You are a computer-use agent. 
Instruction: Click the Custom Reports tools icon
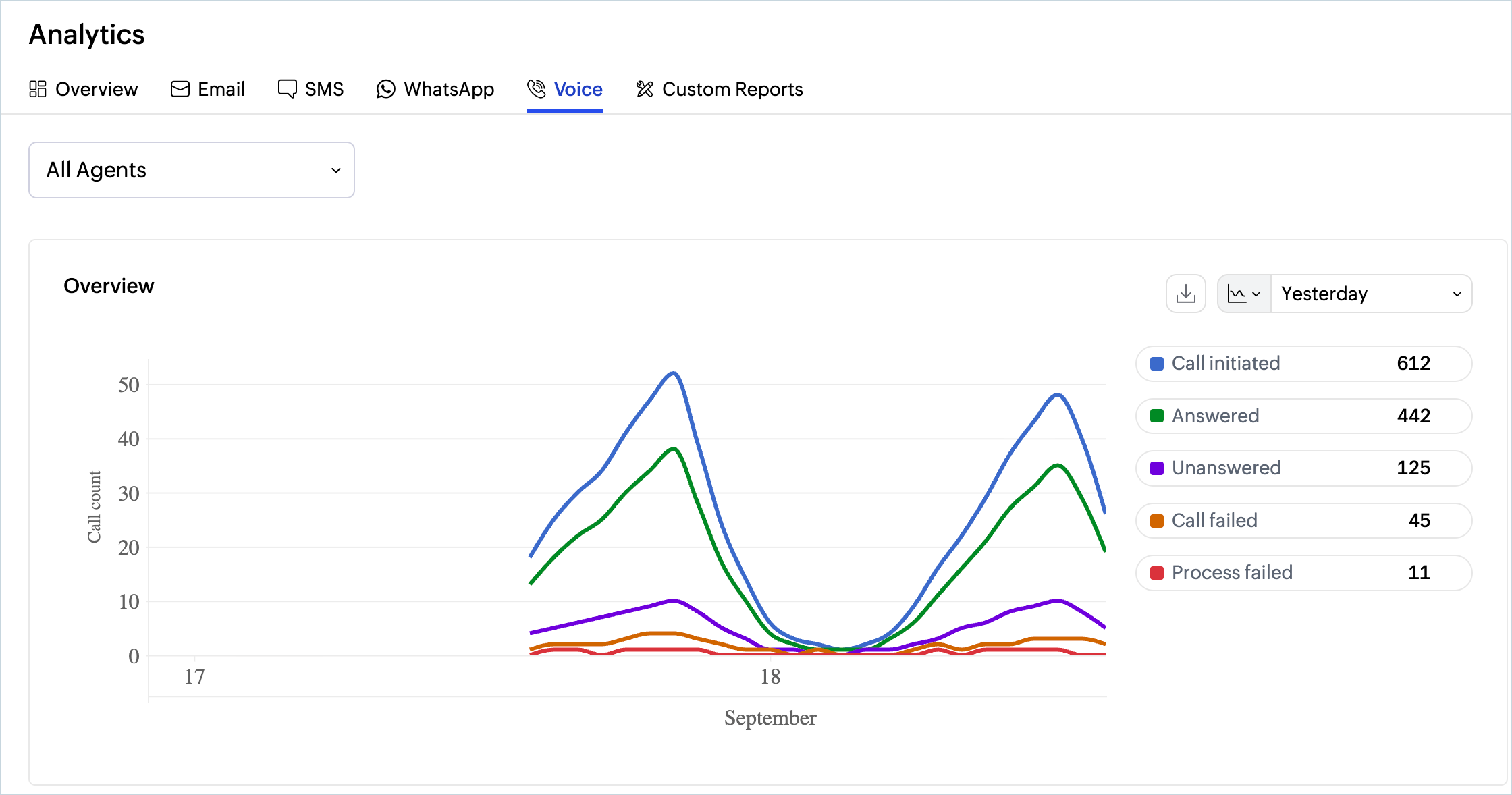pos(645,89)
